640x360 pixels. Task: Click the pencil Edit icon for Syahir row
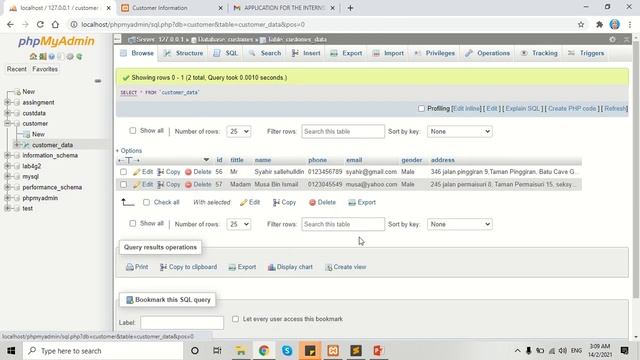[137, 172]
